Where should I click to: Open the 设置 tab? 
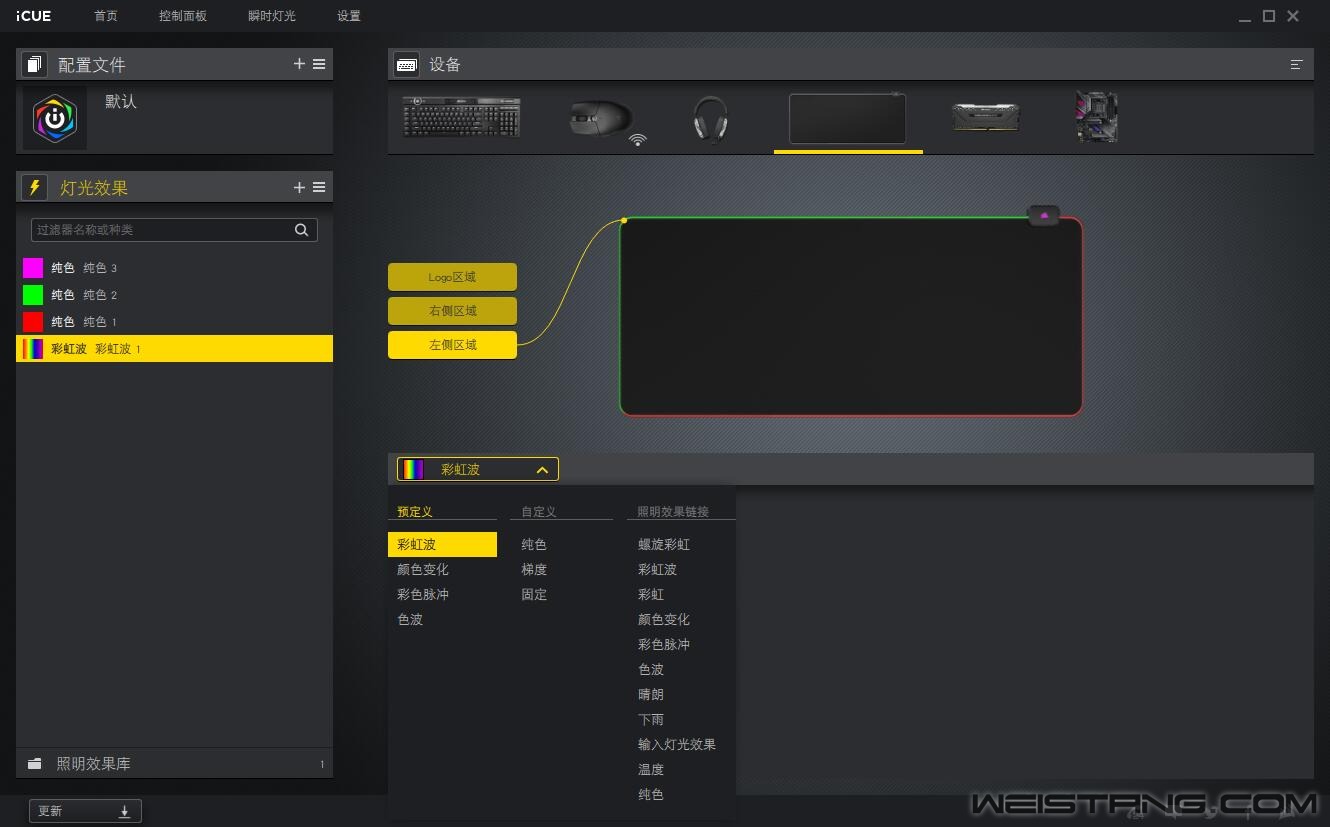[349, 16]
